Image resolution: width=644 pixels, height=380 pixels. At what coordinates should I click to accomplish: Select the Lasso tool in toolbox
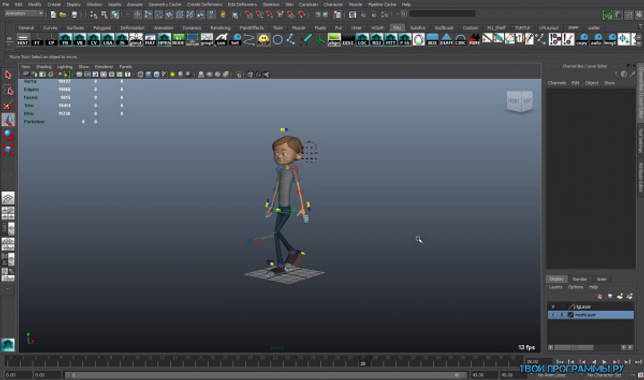click(x=9, y=91)
